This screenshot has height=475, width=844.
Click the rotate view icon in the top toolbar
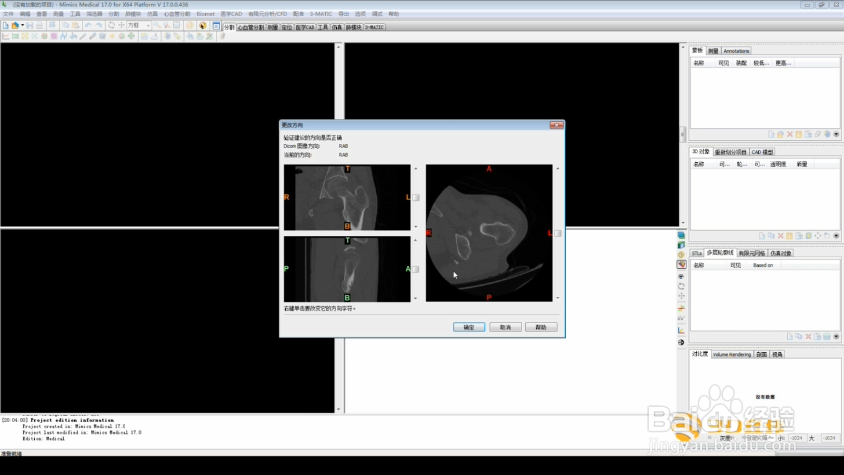[x=111, y=25]
